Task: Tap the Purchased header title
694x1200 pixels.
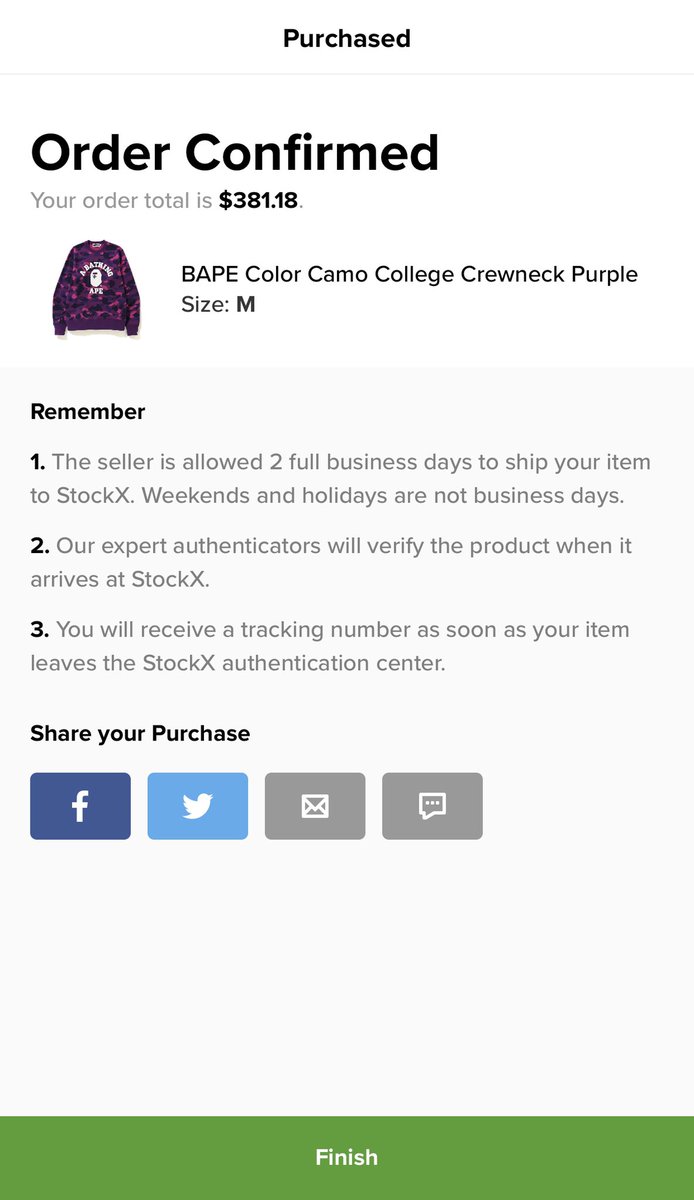Action: 347,38
